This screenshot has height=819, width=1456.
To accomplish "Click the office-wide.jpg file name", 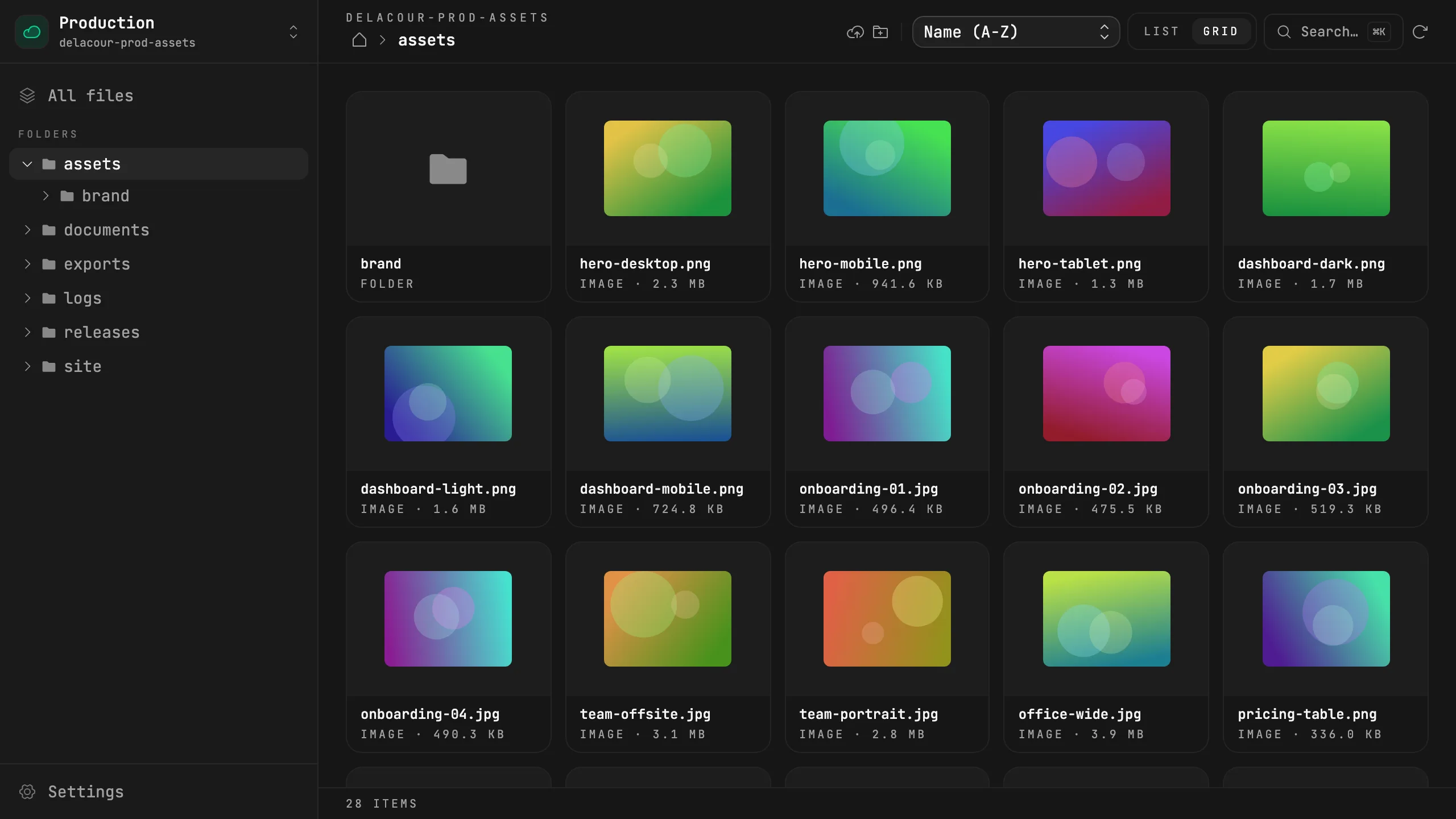I will pos(1079,714).
